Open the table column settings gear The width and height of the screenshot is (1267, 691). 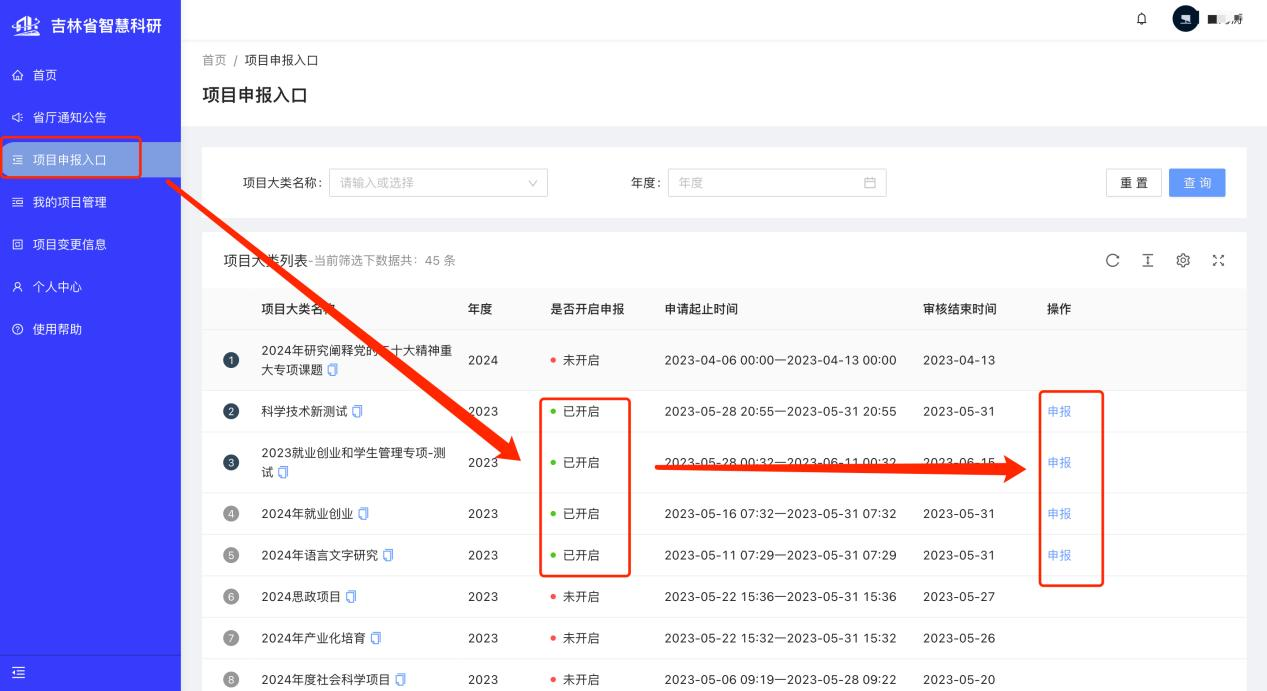pos(1183,261)
